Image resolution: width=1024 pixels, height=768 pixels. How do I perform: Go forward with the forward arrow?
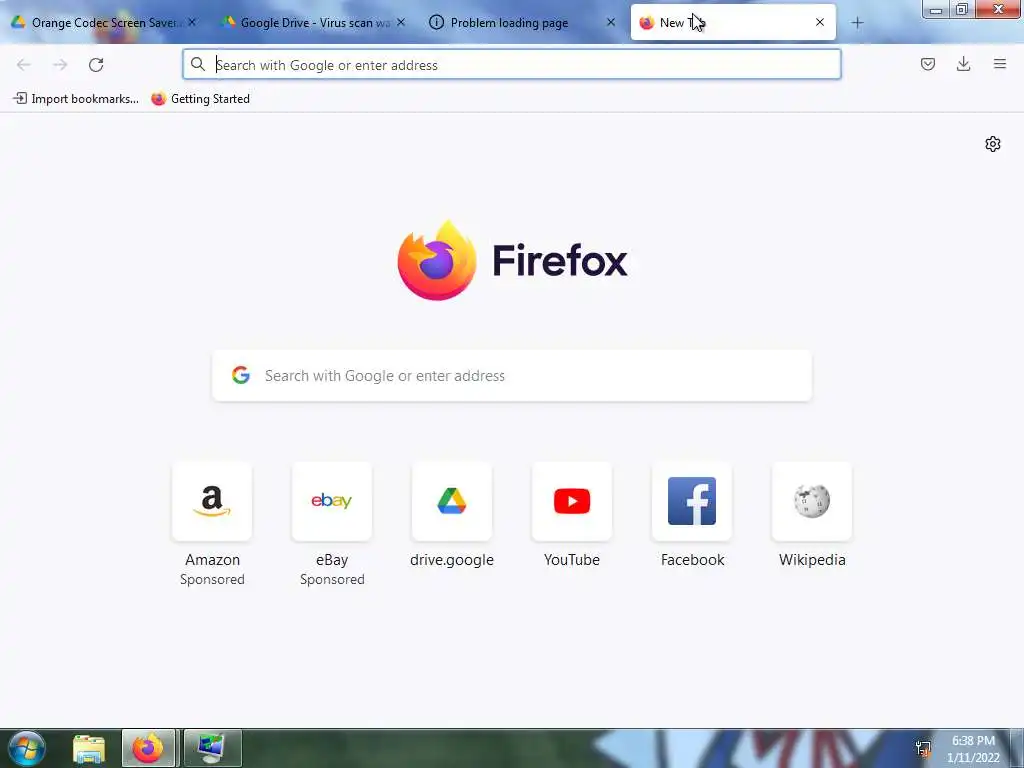(x=60, y=65)
